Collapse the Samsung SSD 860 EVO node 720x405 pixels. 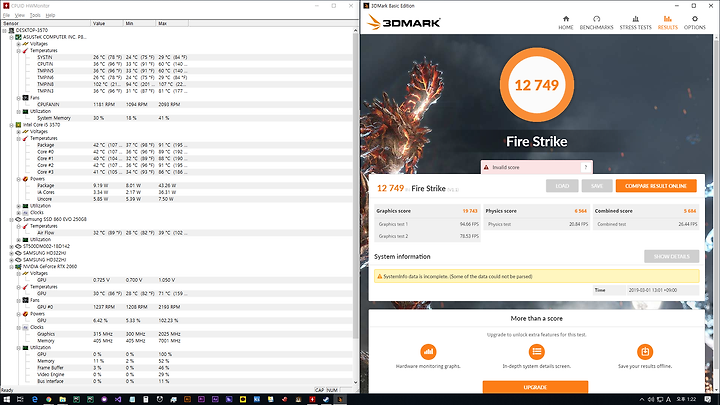[11, 219]
